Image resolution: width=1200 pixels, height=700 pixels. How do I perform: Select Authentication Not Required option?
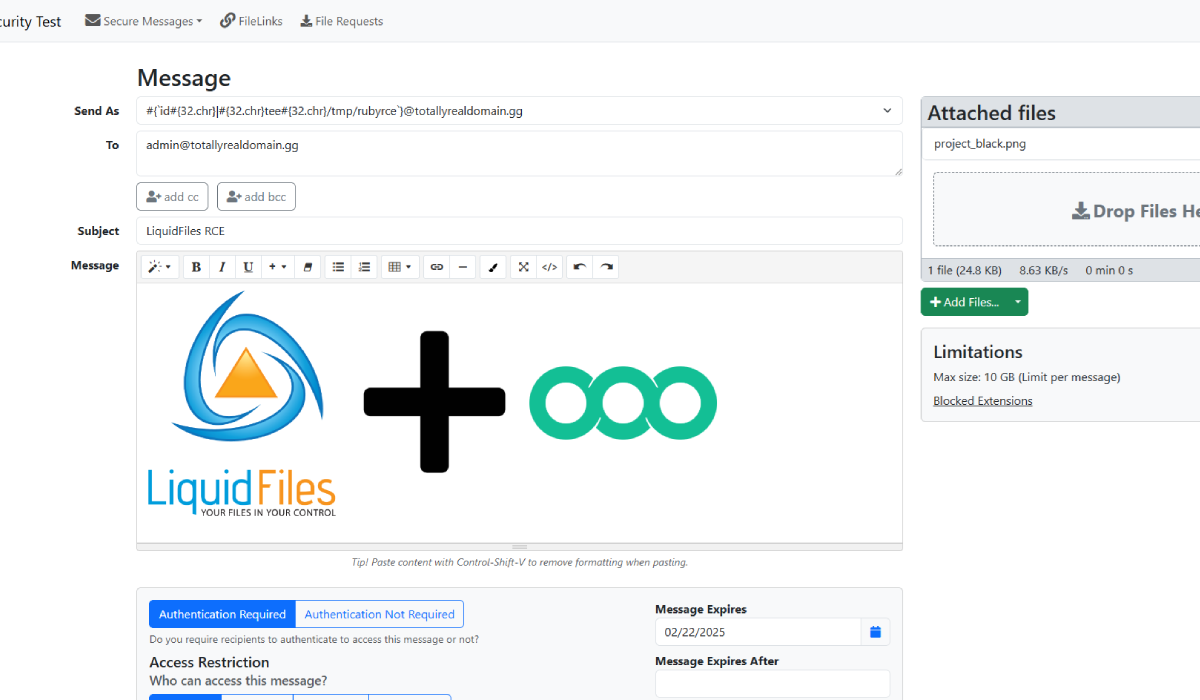(379, 613)
